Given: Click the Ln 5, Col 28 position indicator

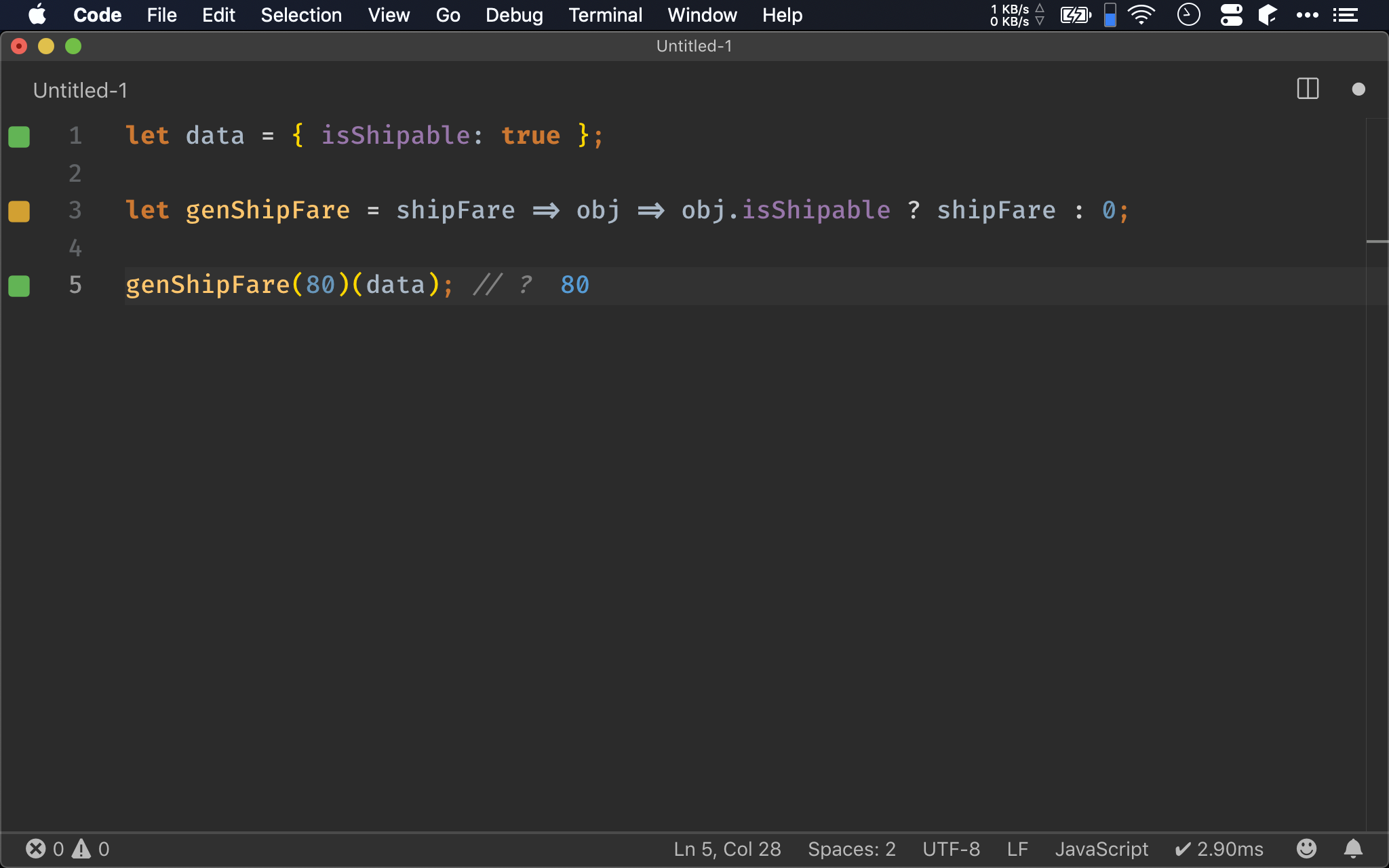Looking at the screenshot, I should click(727, 849).
